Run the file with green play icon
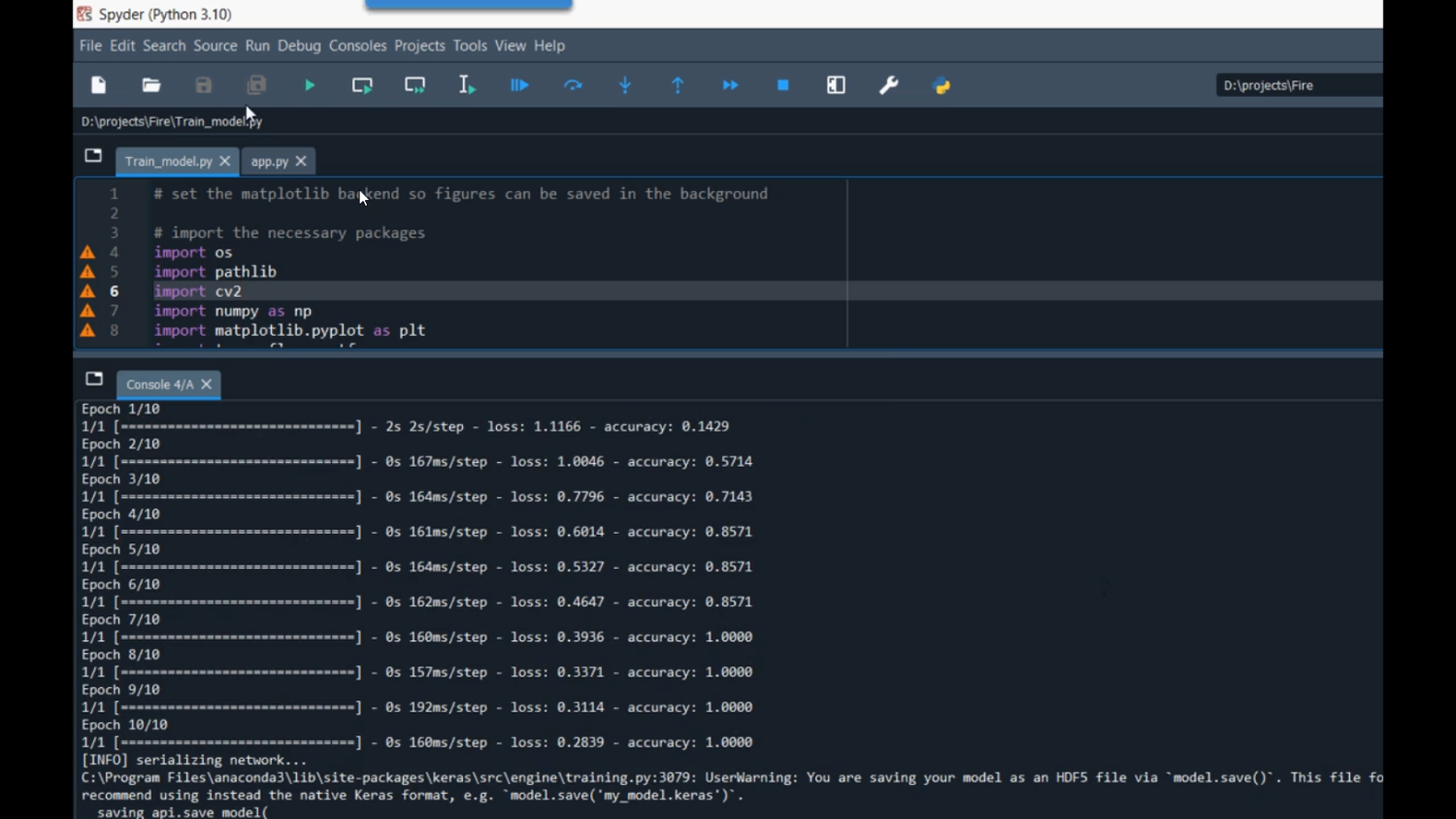1456x819 pixels. (310, 85)
